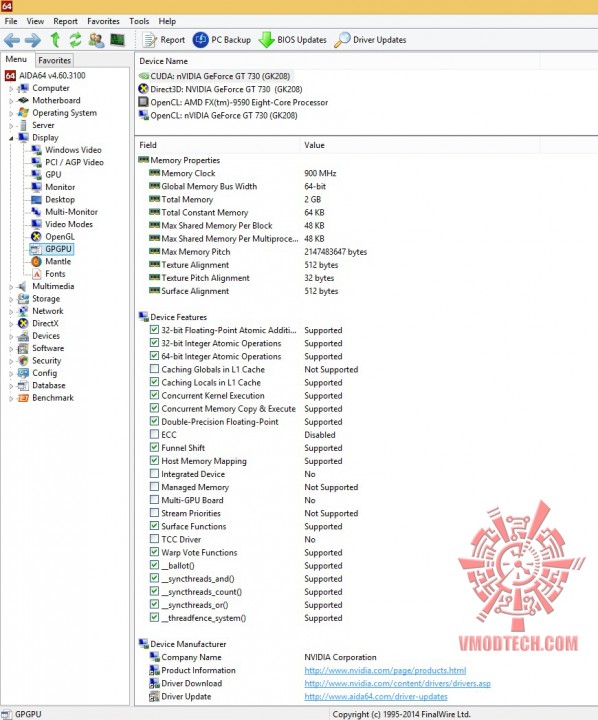Open the Report menu
This screenshot has width=598, height=720.
point(65,21)
